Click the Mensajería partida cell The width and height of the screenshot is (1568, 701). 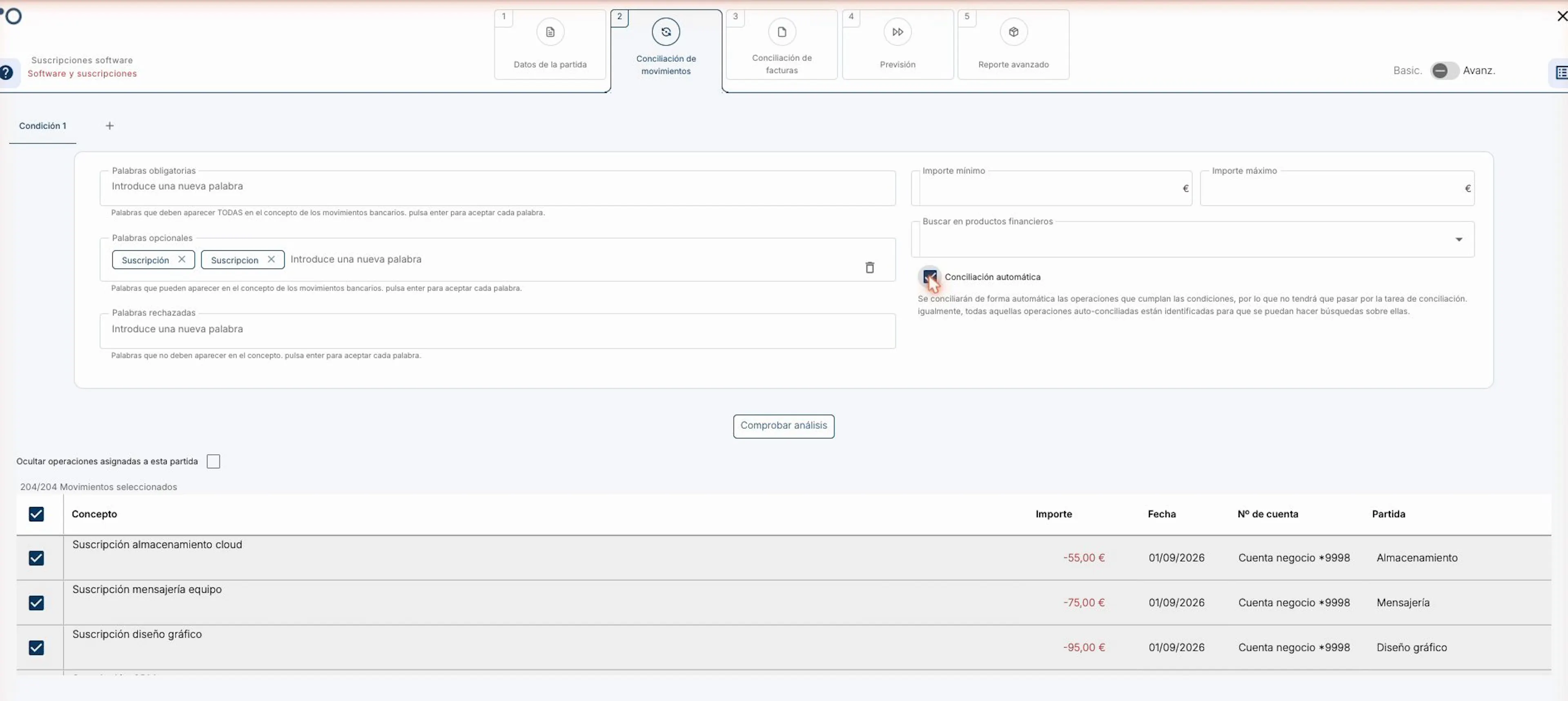click(1403, 603)
